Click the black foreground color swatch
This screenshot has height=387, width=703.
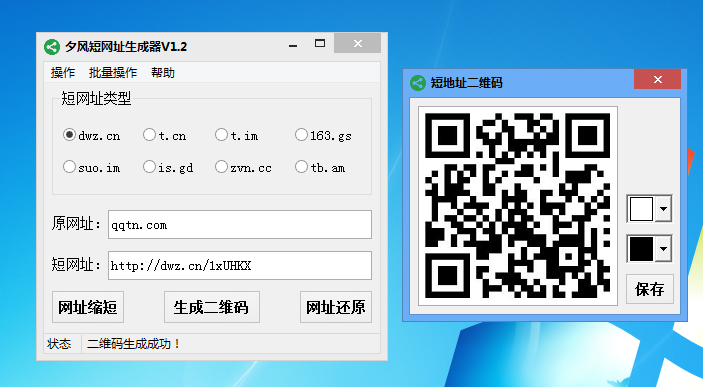click(641, 249)
